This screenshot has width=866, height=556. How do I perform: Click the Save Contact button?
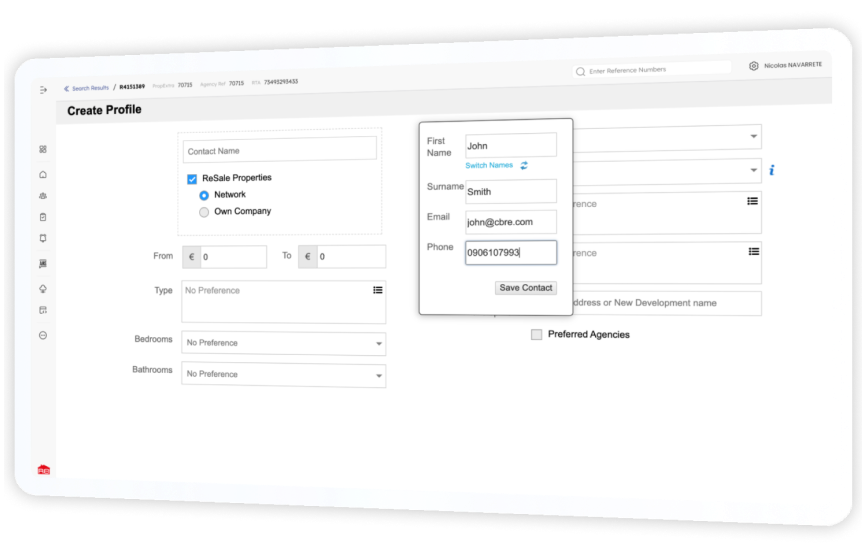point(525,288)
